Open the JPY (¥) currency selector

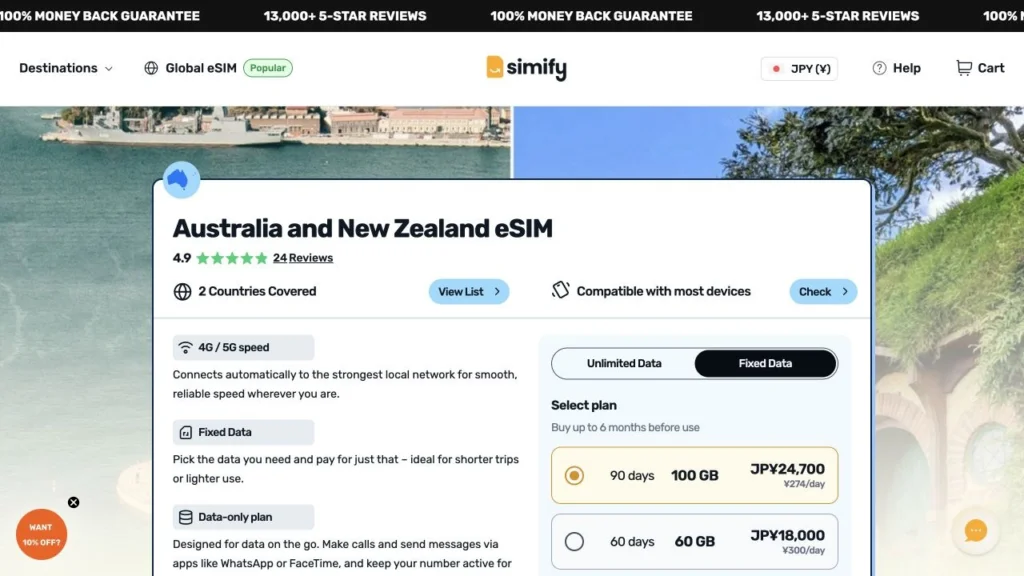[x=799, y=69]
